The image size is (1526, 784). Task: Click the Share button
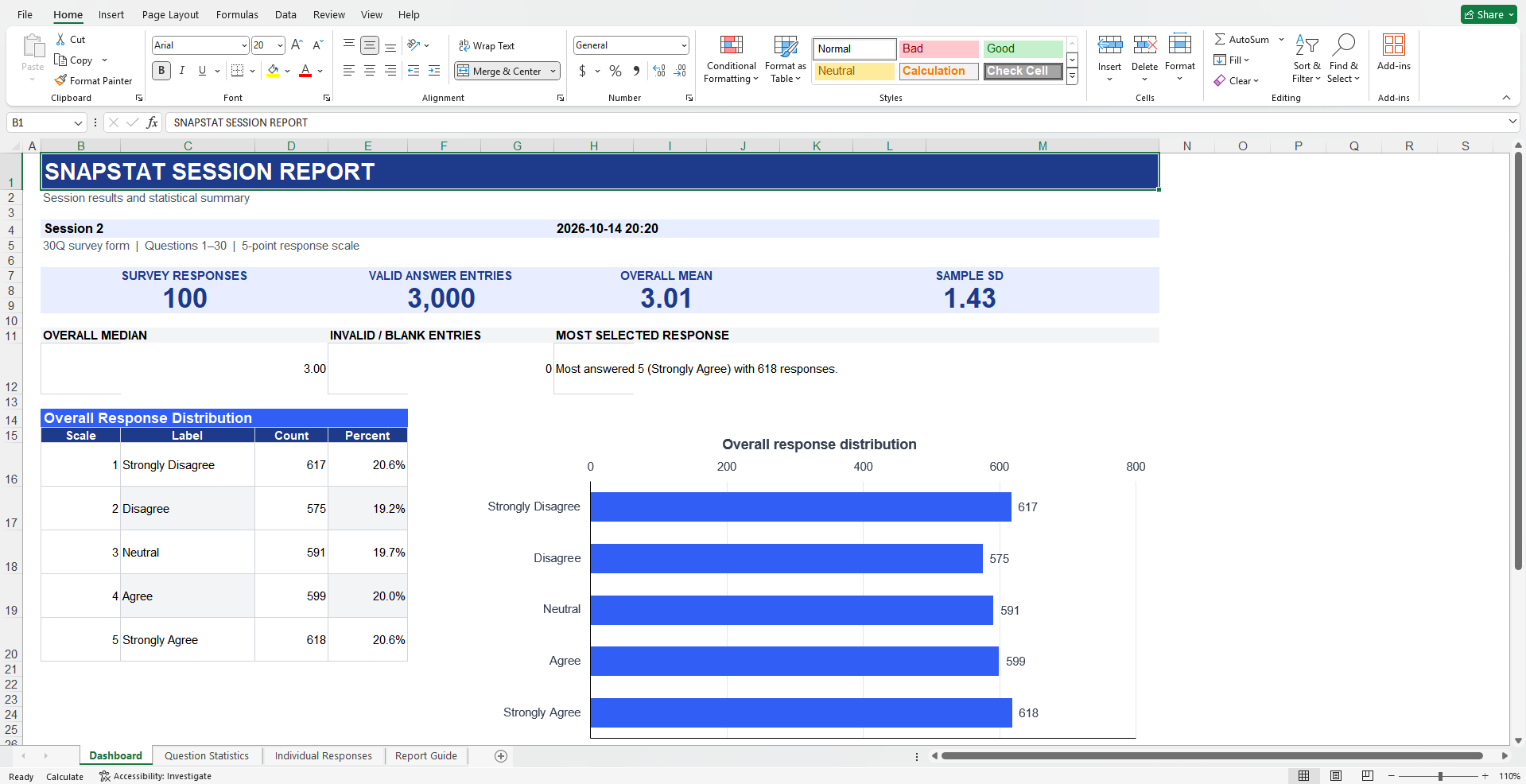pos(1489,14)
